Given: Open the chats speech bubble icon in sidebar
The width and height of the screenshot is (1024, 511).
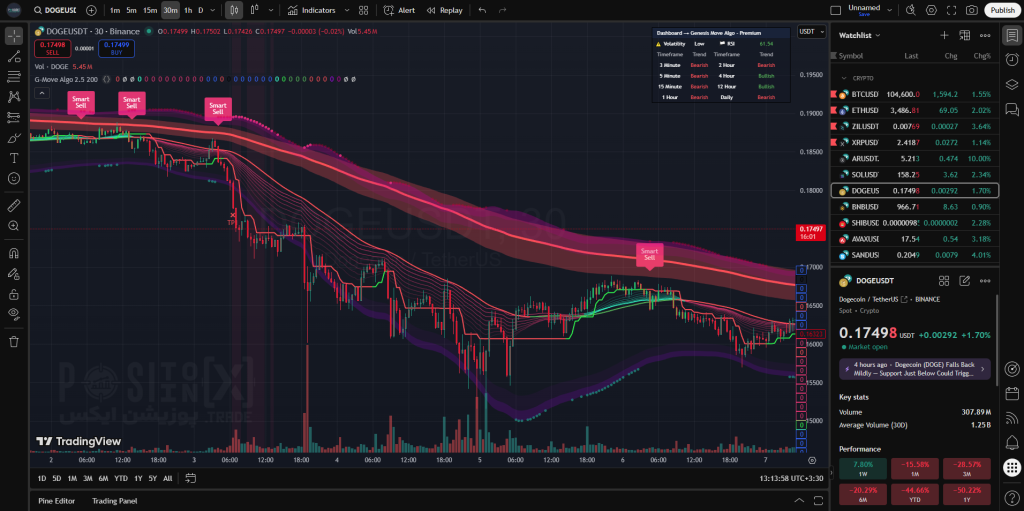Looking at the screenshot, I should tap(1012, 108).
